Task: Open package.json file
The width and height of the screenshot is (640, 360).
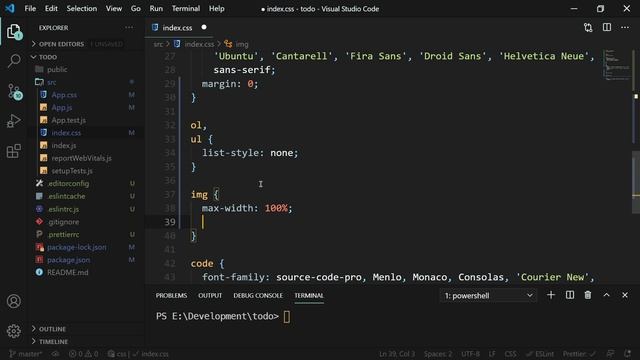Action: pyautogui.click(x=69, y=260)
